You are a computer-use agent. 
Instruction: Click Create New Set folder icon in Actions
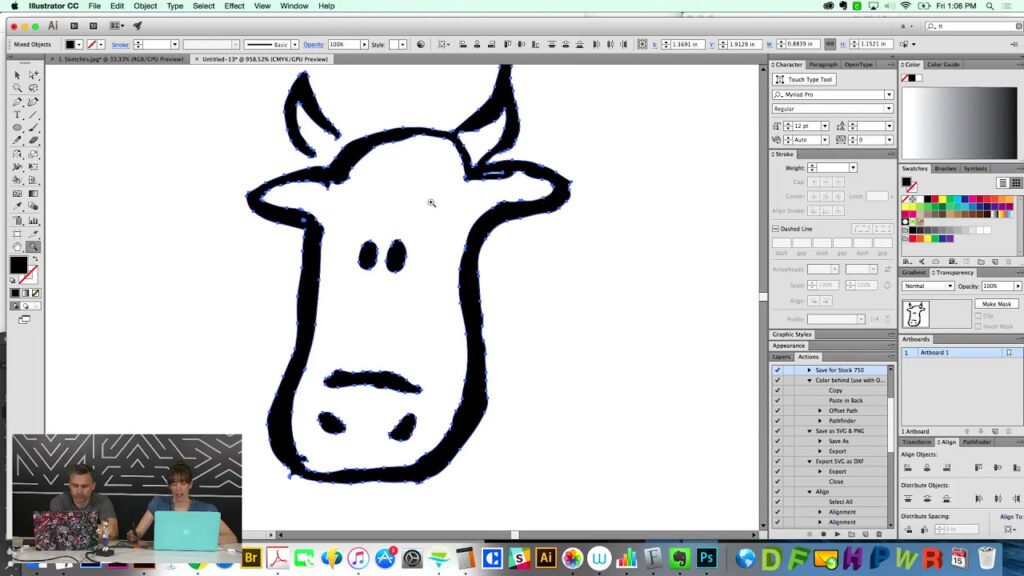tap(852, 534)
